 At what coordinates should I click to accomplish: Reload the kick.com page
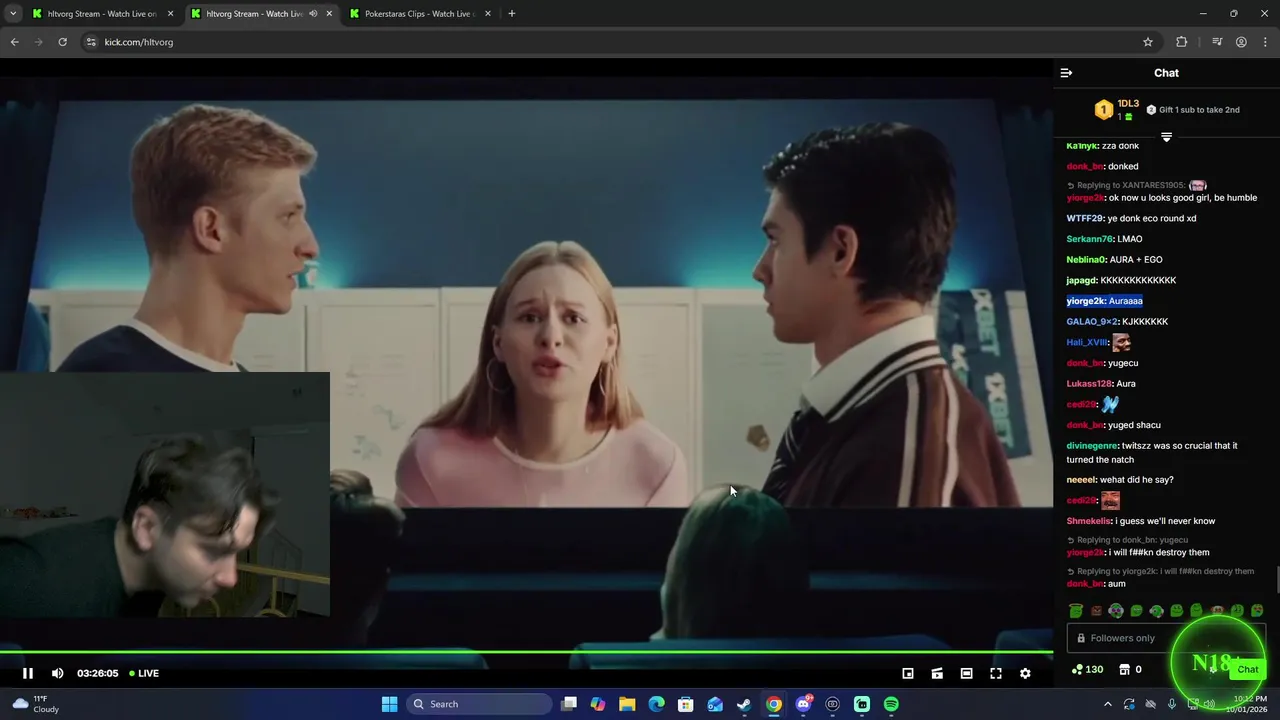click(62, 42)
